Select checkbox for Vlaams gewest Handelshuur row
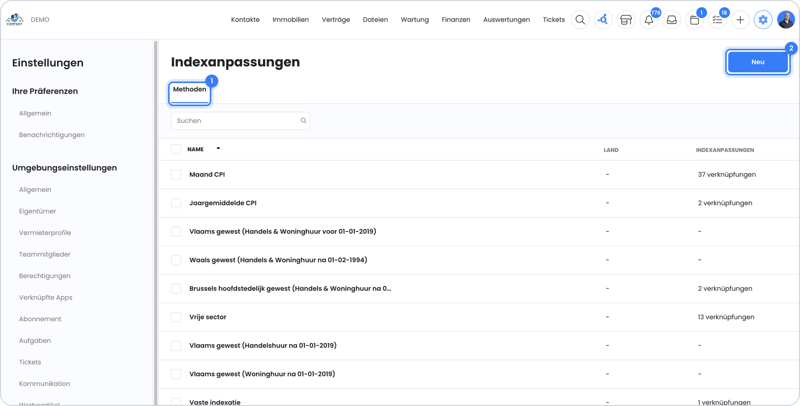 (x=176, y=346)
